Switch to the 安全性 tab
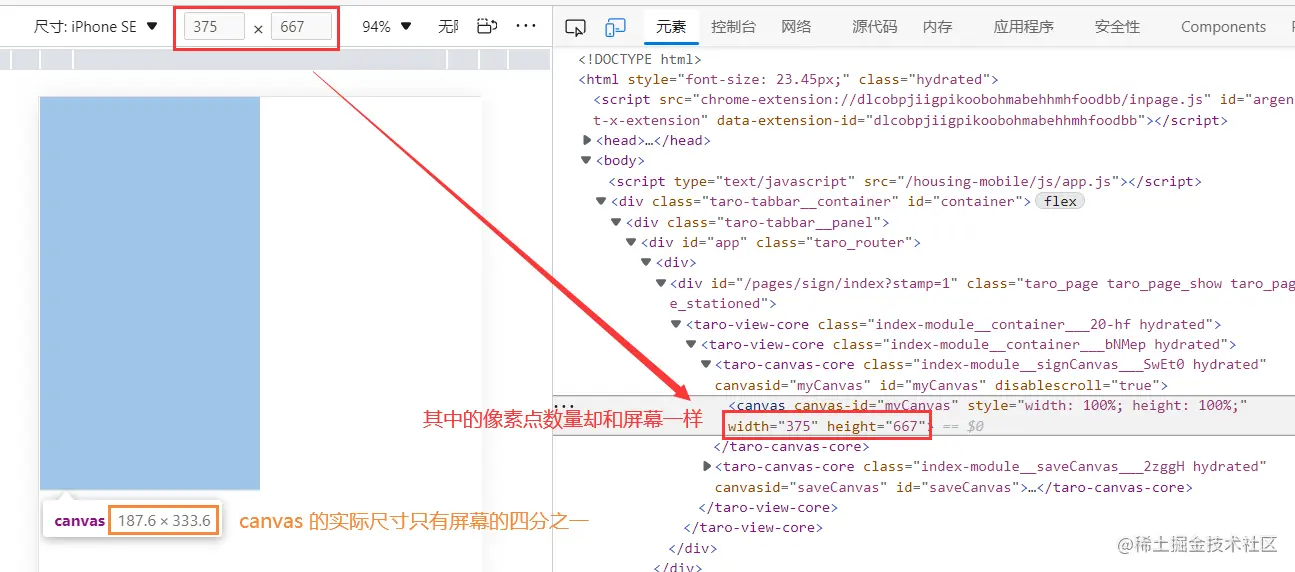Image resolution: width=1295 pixels, height=572 pixels. 1117,27
